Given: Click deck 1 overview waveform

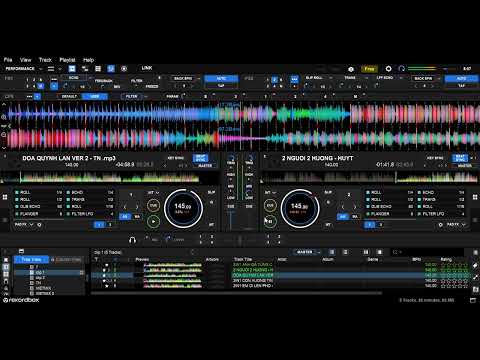Looking at the screenshot, I should click(110, 177).
